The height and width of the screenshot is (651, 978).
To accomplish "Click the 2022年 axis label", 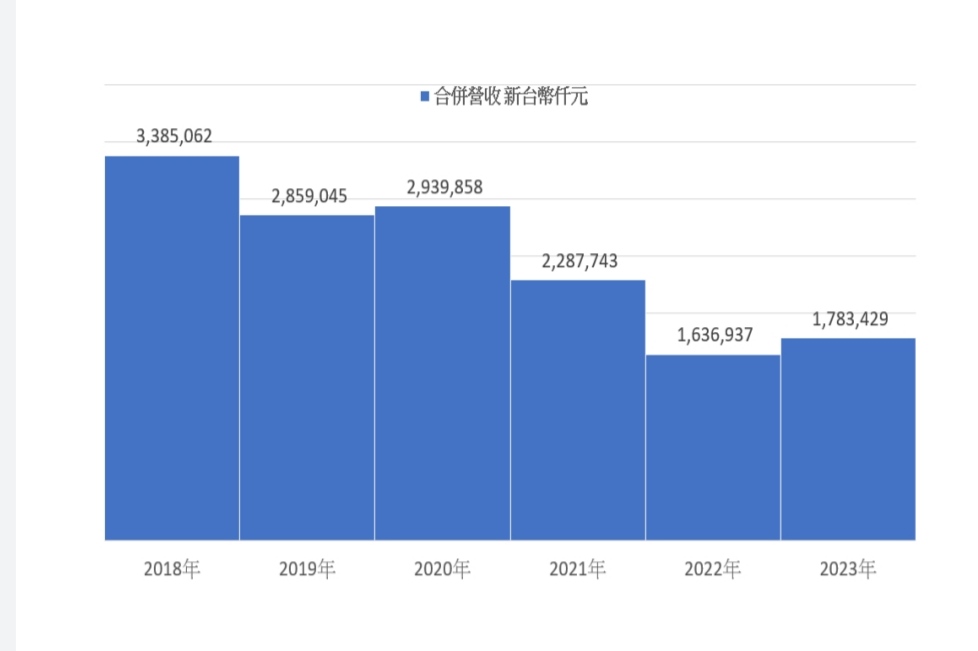I will point(713,569).
